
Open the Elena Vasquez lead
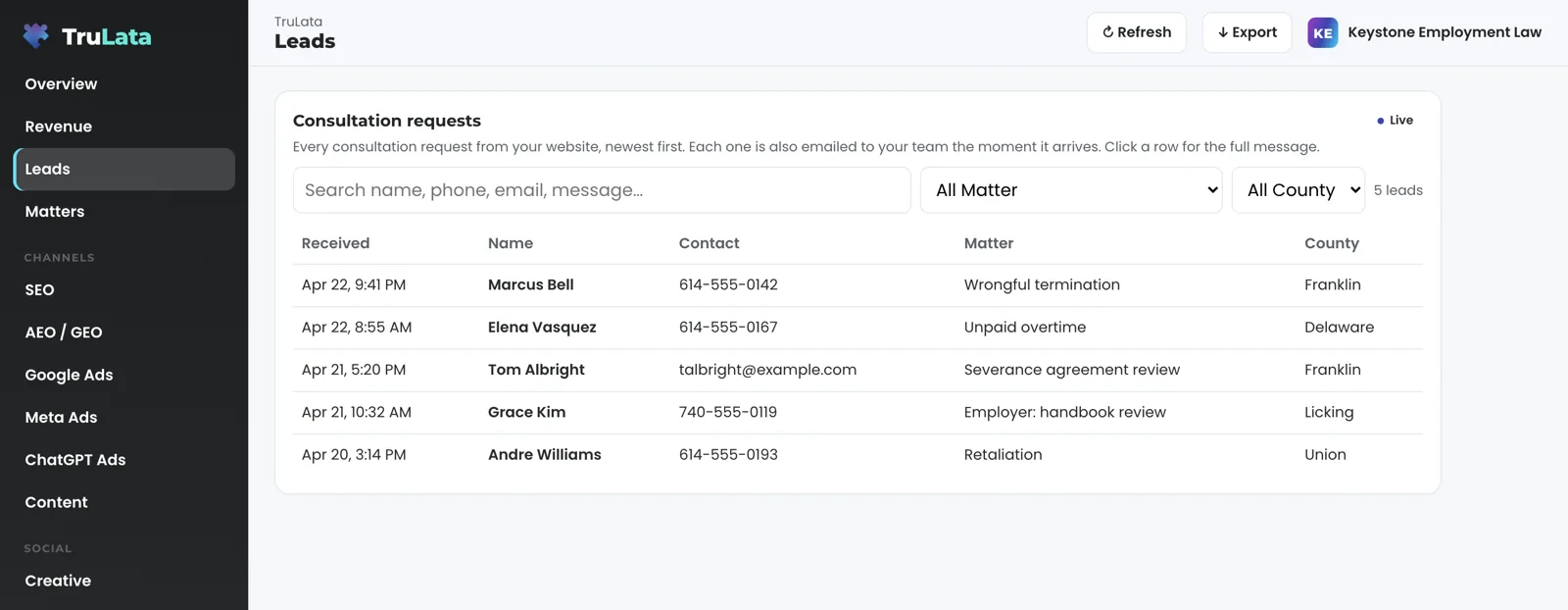(x=857, y=328)
